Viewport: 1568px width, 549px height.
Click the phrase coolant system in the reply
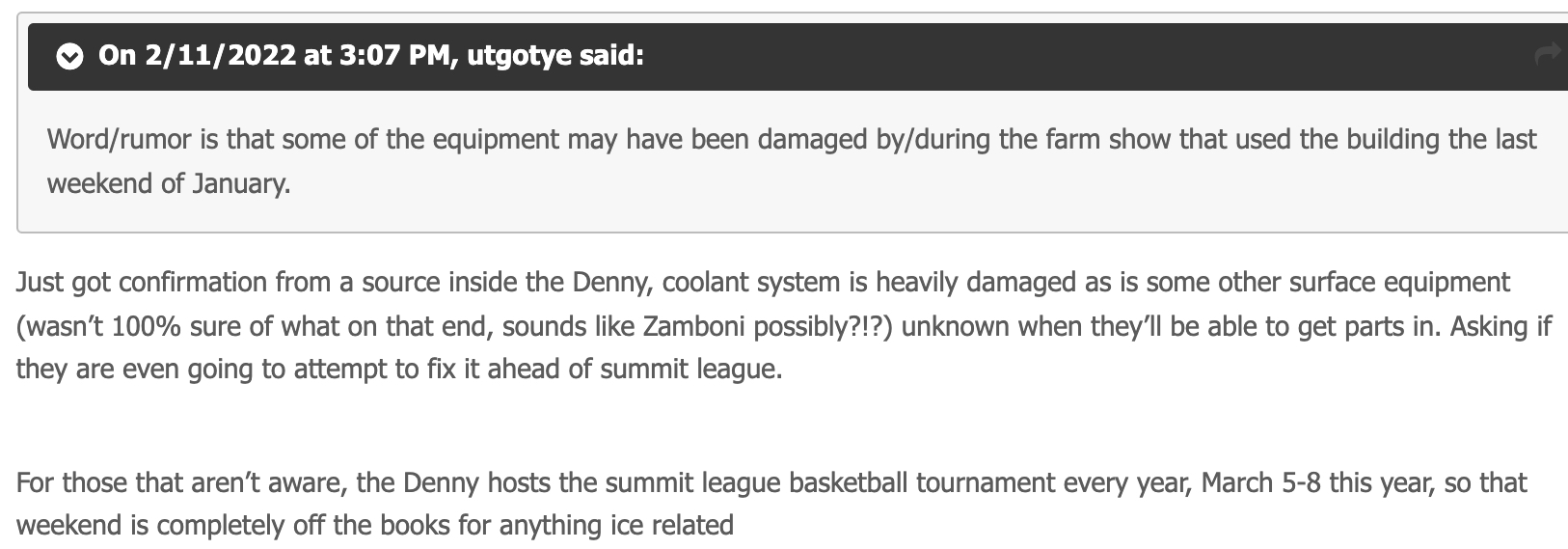coord(761,283)
